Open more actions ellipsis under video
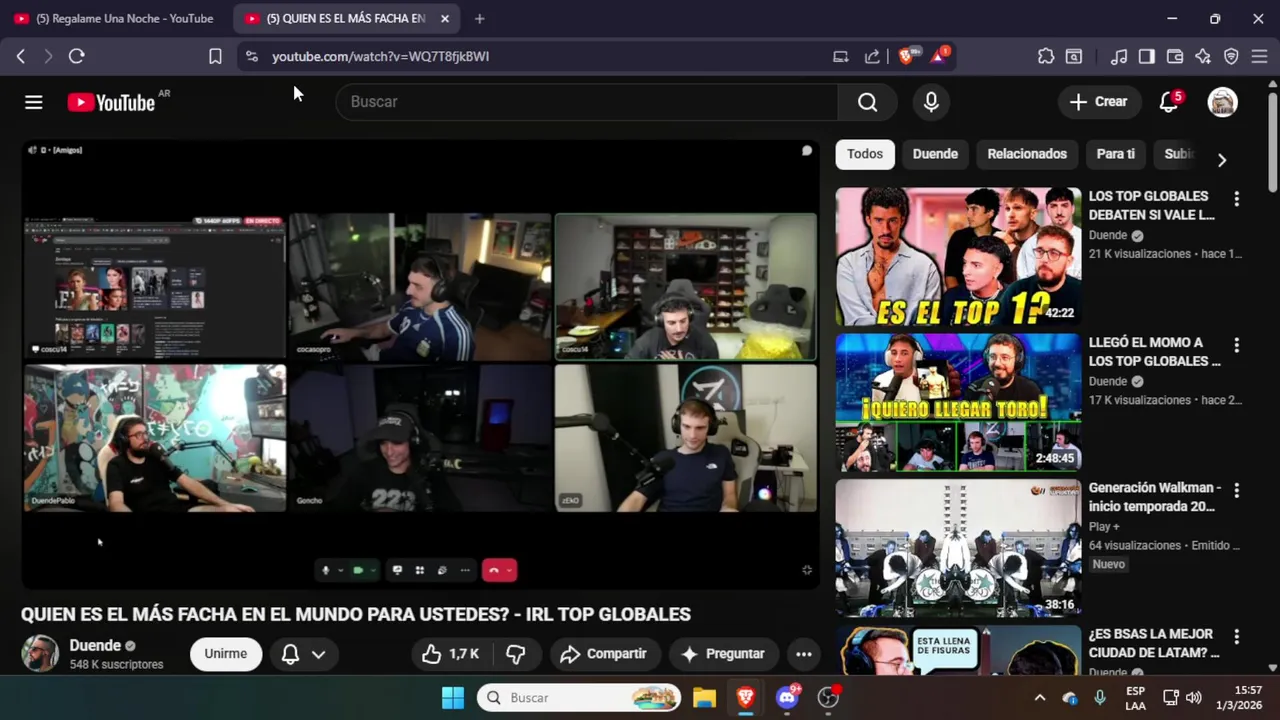 pyautogui.click(x=803, y=654)
